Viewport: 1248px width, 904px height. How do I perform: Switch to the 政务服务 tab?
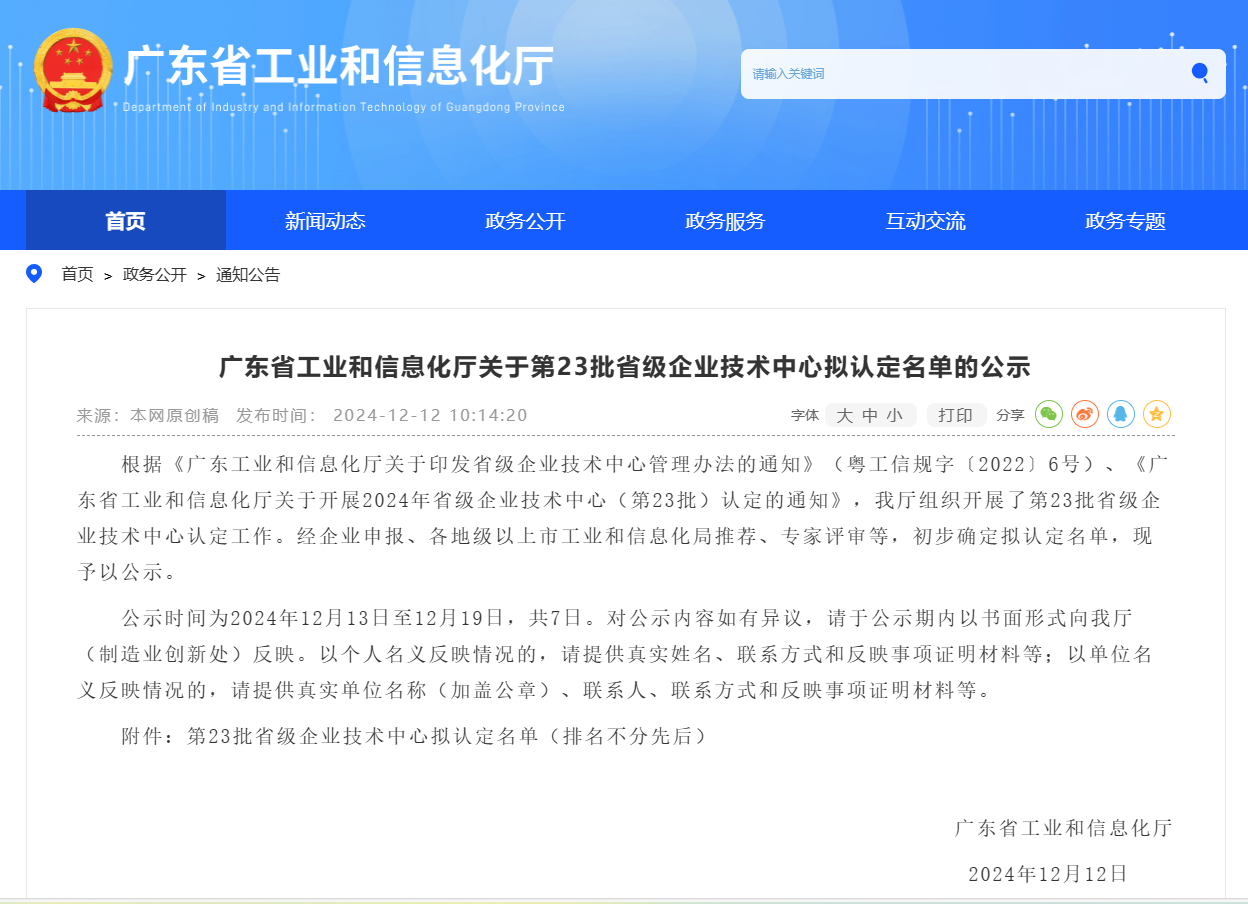(x=724, y=221)
